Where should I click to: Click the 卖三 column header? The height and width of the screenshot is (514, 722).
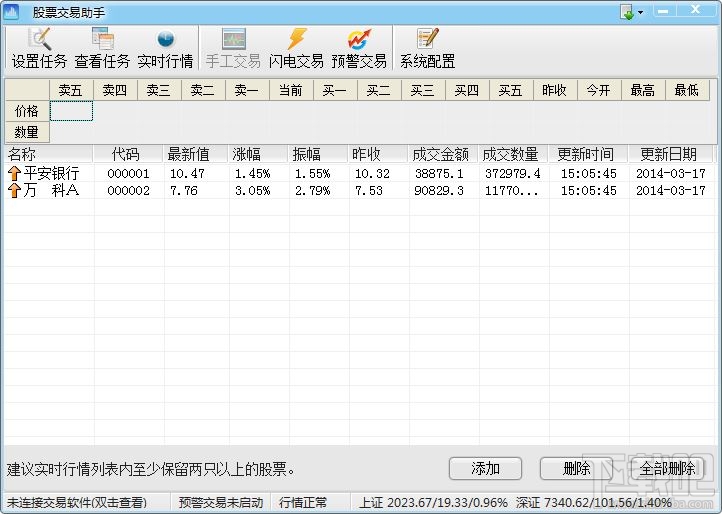(160, 90)
